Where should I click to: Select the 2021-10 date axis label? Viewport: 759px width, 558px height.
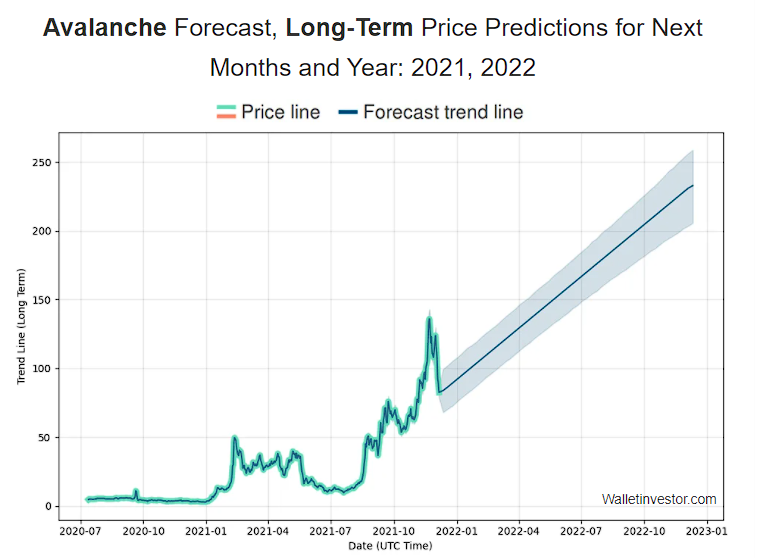(394, 531)
